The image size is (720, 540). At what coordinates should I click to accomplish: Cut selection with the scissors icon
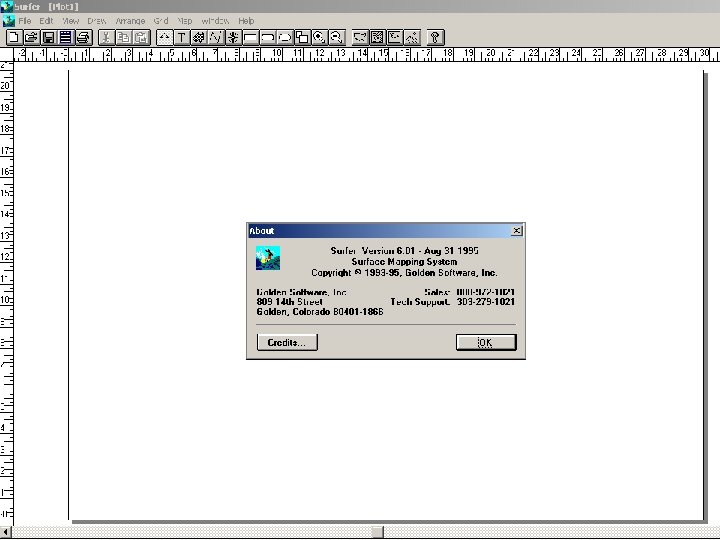[107, 37]
